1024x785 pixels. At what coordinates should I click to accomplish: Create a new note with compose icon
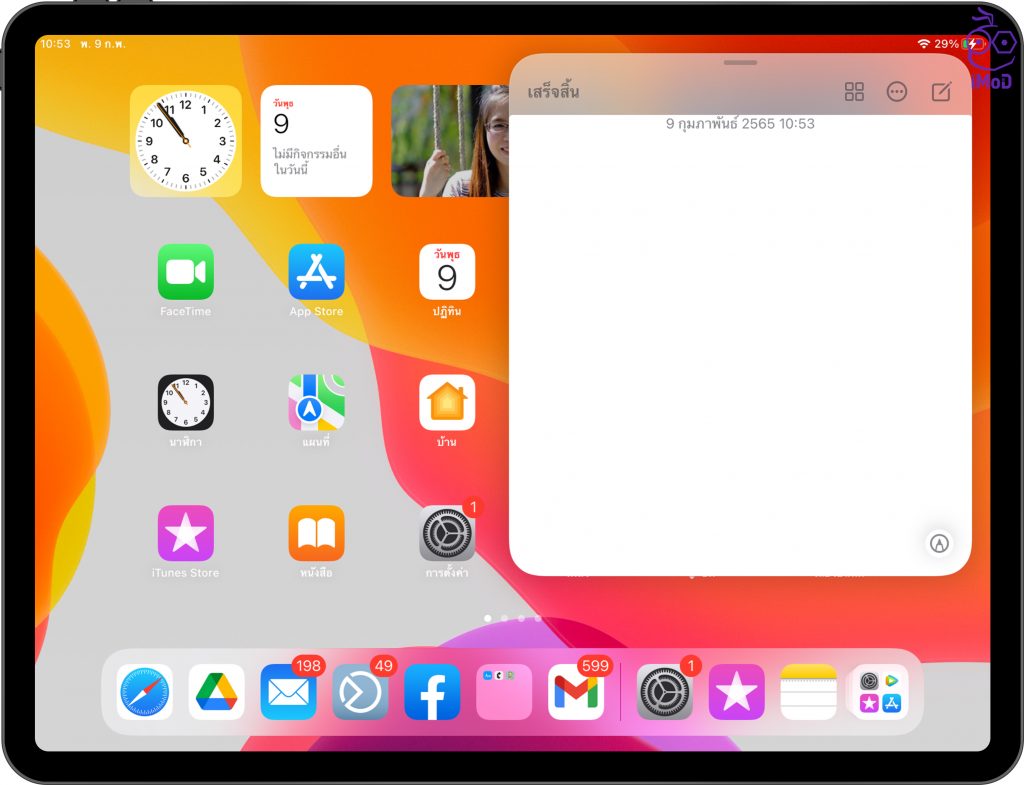941,92
